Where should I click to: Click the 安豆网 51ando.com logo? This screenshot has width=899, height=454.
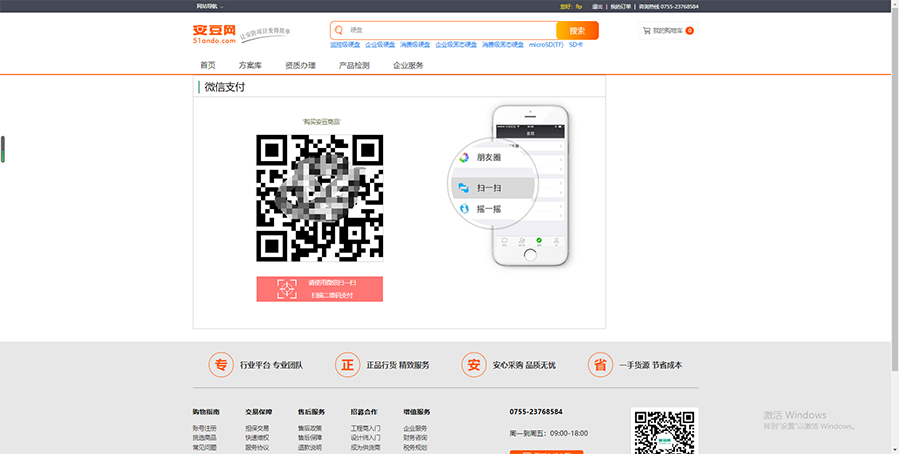214,34
